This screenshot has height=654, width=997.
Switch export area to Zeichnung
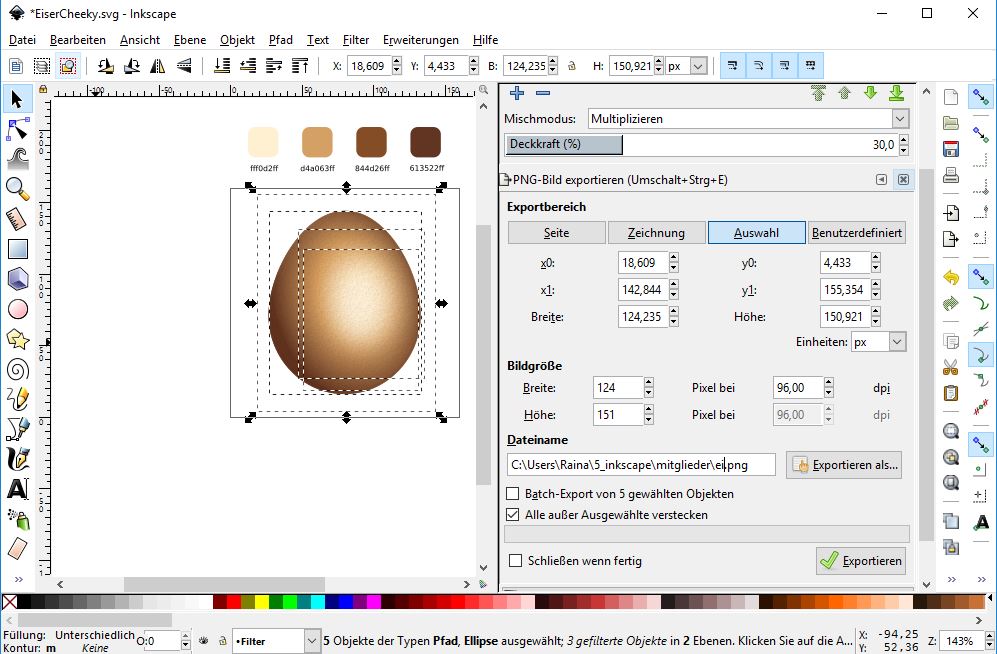click(x=656, y=233)
